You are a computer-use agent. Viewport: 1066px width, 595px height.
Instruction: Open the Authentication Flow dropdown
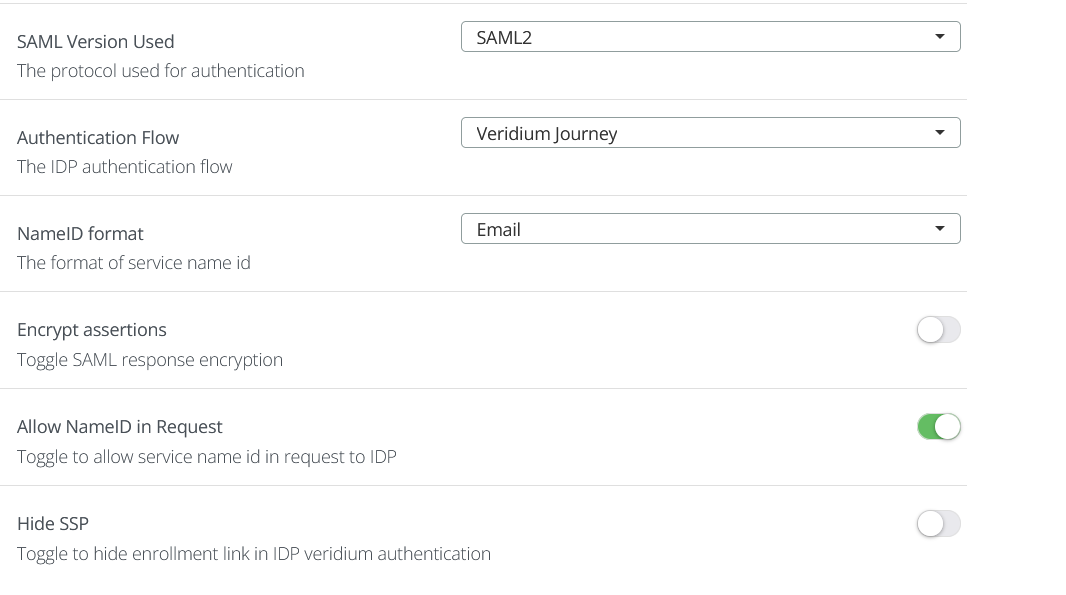pyautogui.click(x=710, y=132)
